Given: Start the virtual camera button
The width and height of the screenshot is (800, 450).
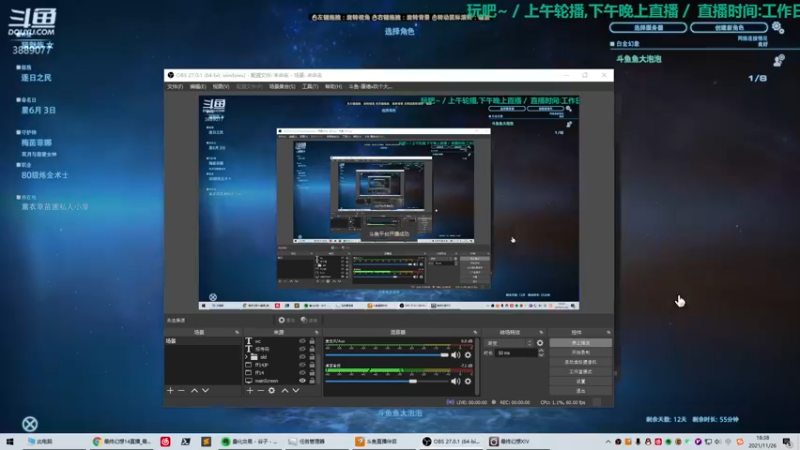Looking at the screenshot, I should click(x=581, y=362).
